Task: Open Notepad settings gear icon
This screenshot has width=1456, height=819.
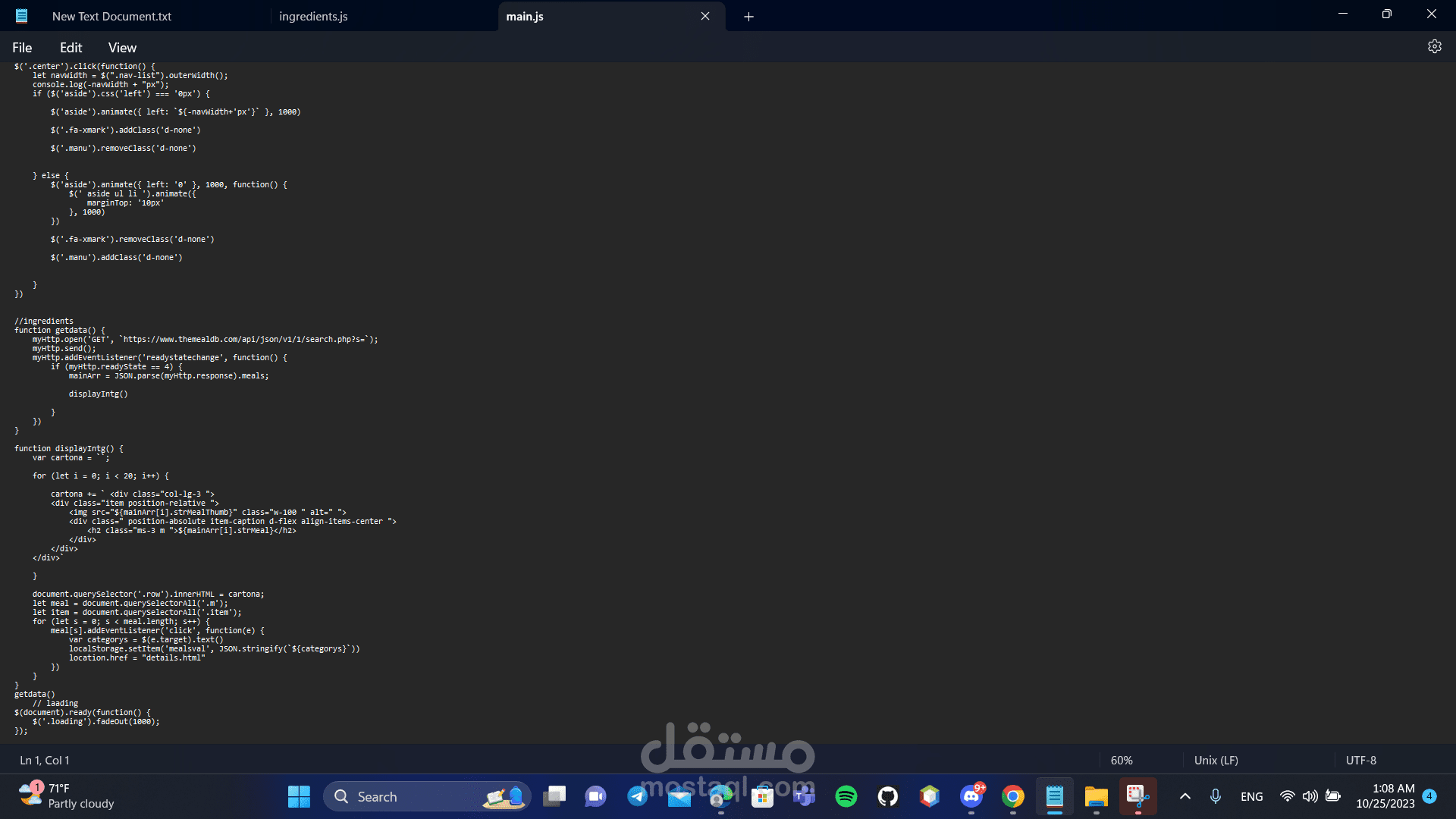Action: (x=1434, y=47)
